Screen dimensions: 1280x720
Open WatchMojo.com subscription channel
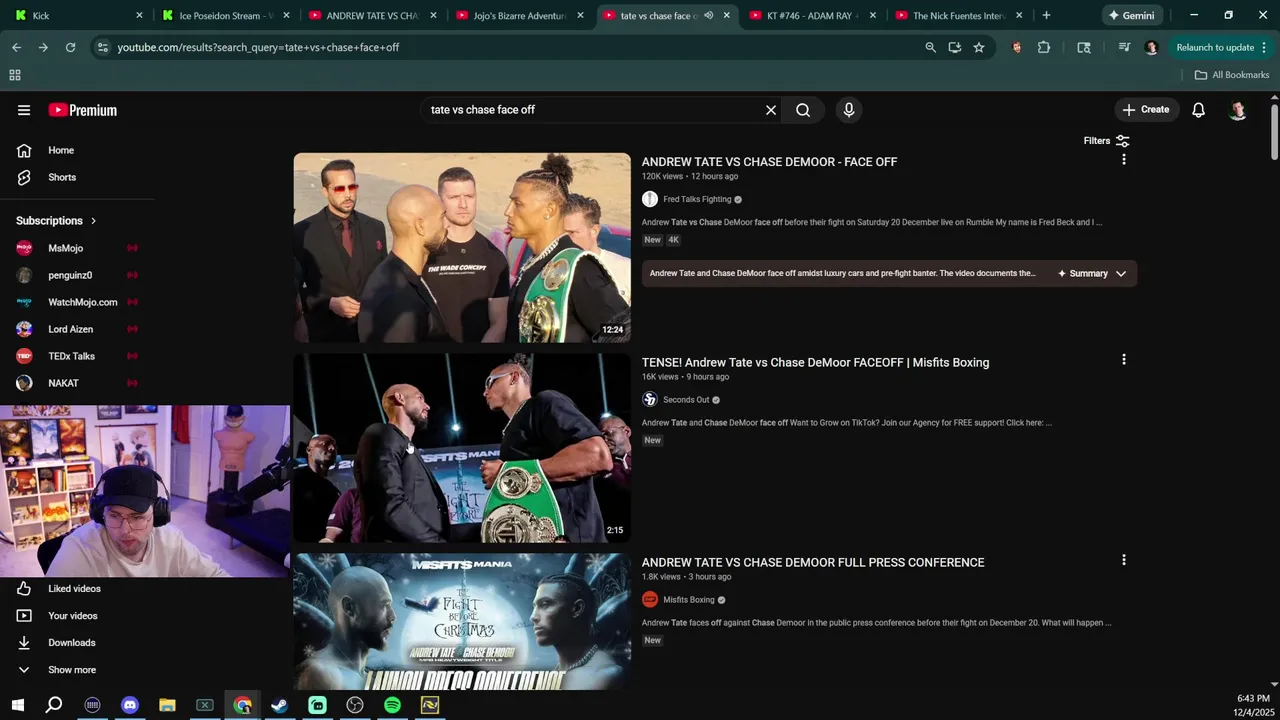click(82, 302)
